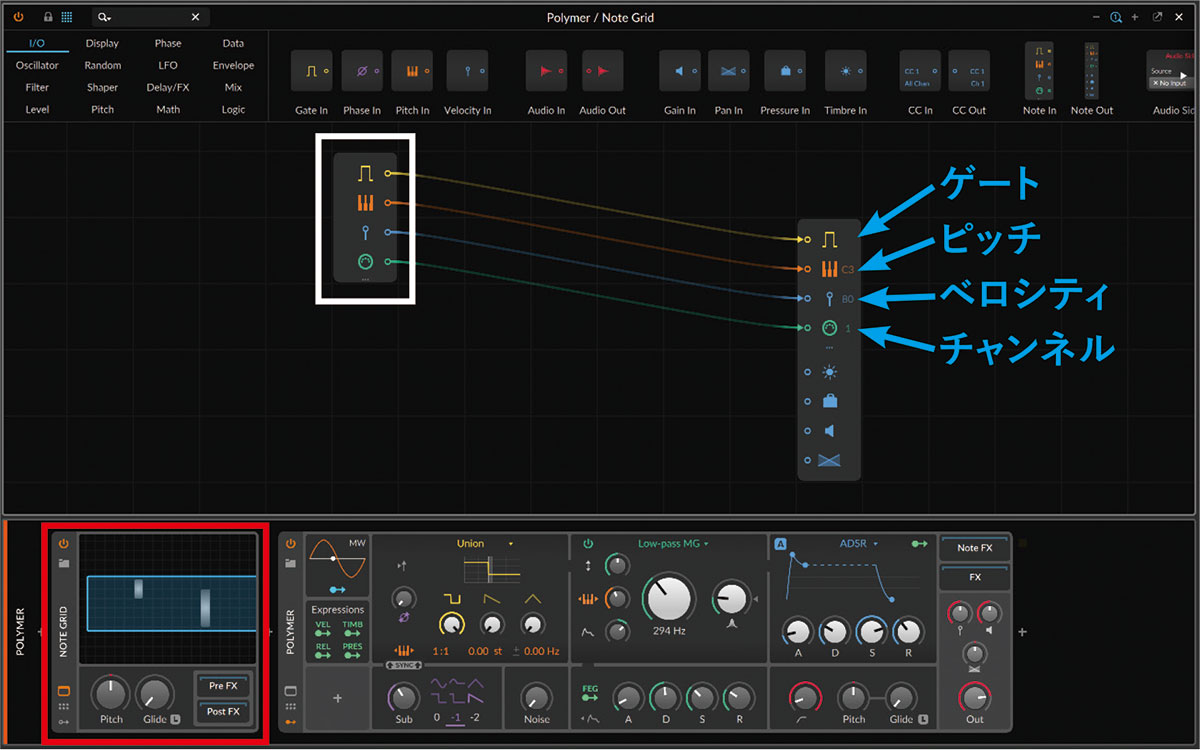This screenshot has width=1200, height=750.
Task: Add the Audio Out module
Action: tap(602, 71)
